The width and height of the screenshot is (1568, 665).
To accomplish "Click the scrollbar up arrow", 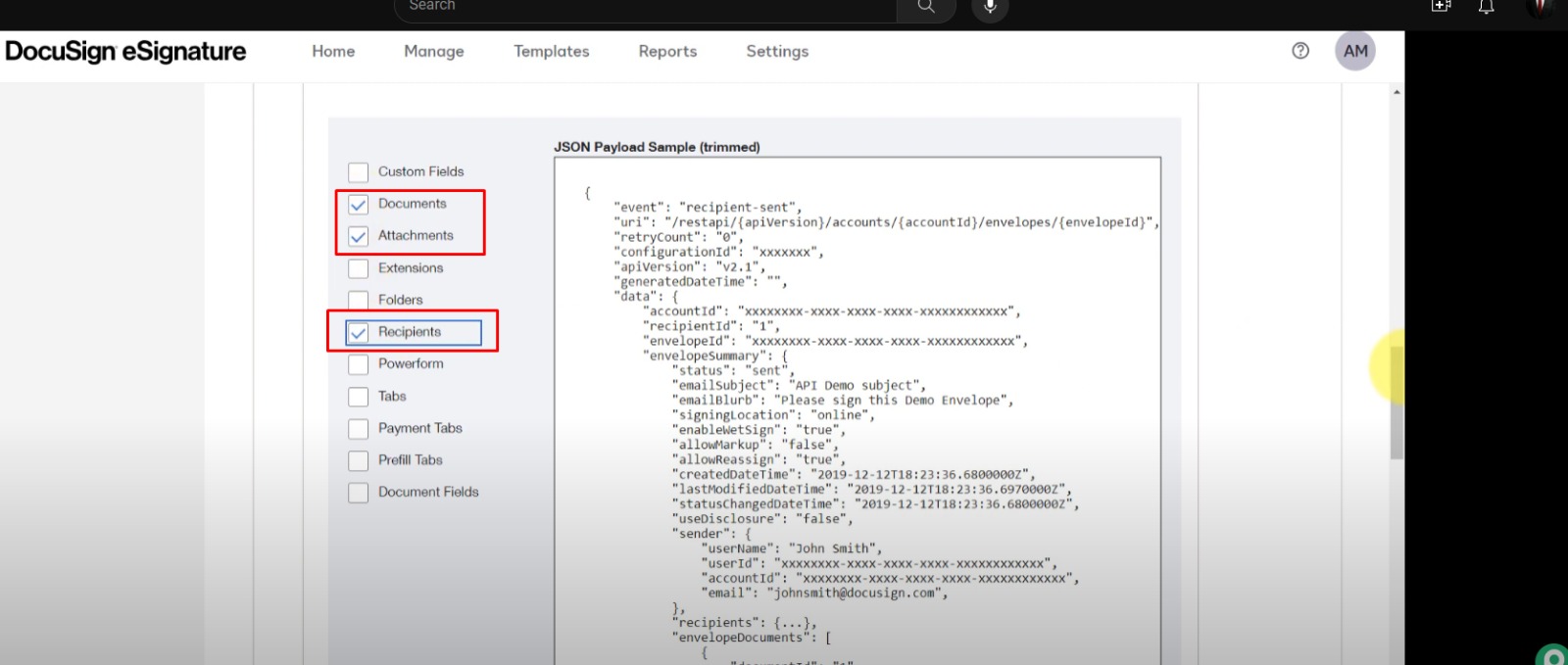I will tap(1396, 92).
